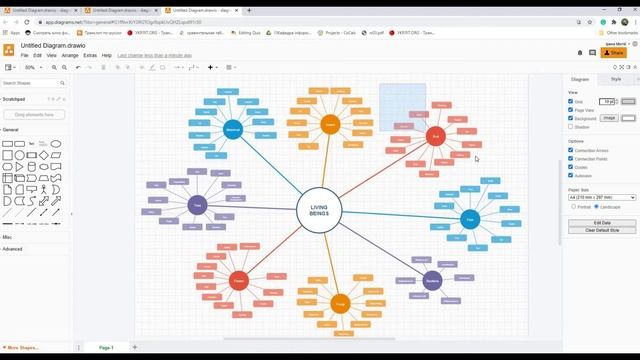This screenshot has height=360, width=640.
Task: Expand the Advanced shapes section
Action: point(12,249)
